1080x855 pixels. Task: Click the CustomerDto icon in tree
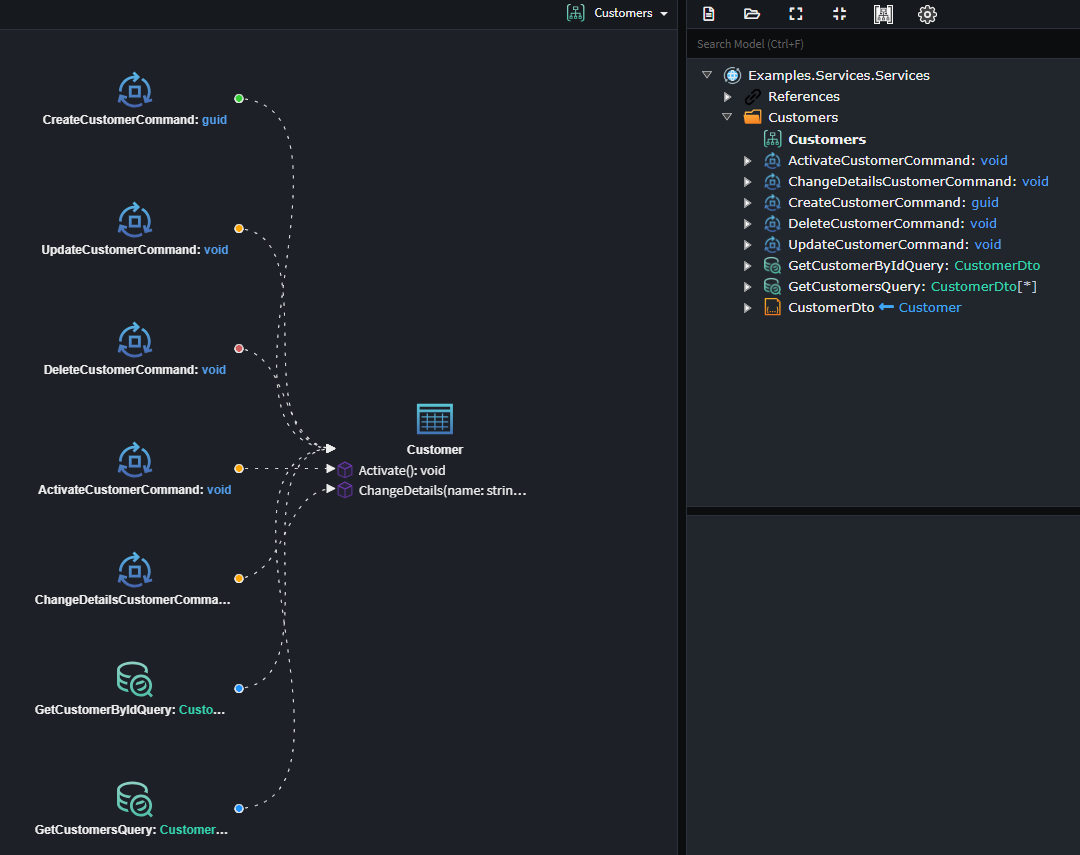pos(773,307)
